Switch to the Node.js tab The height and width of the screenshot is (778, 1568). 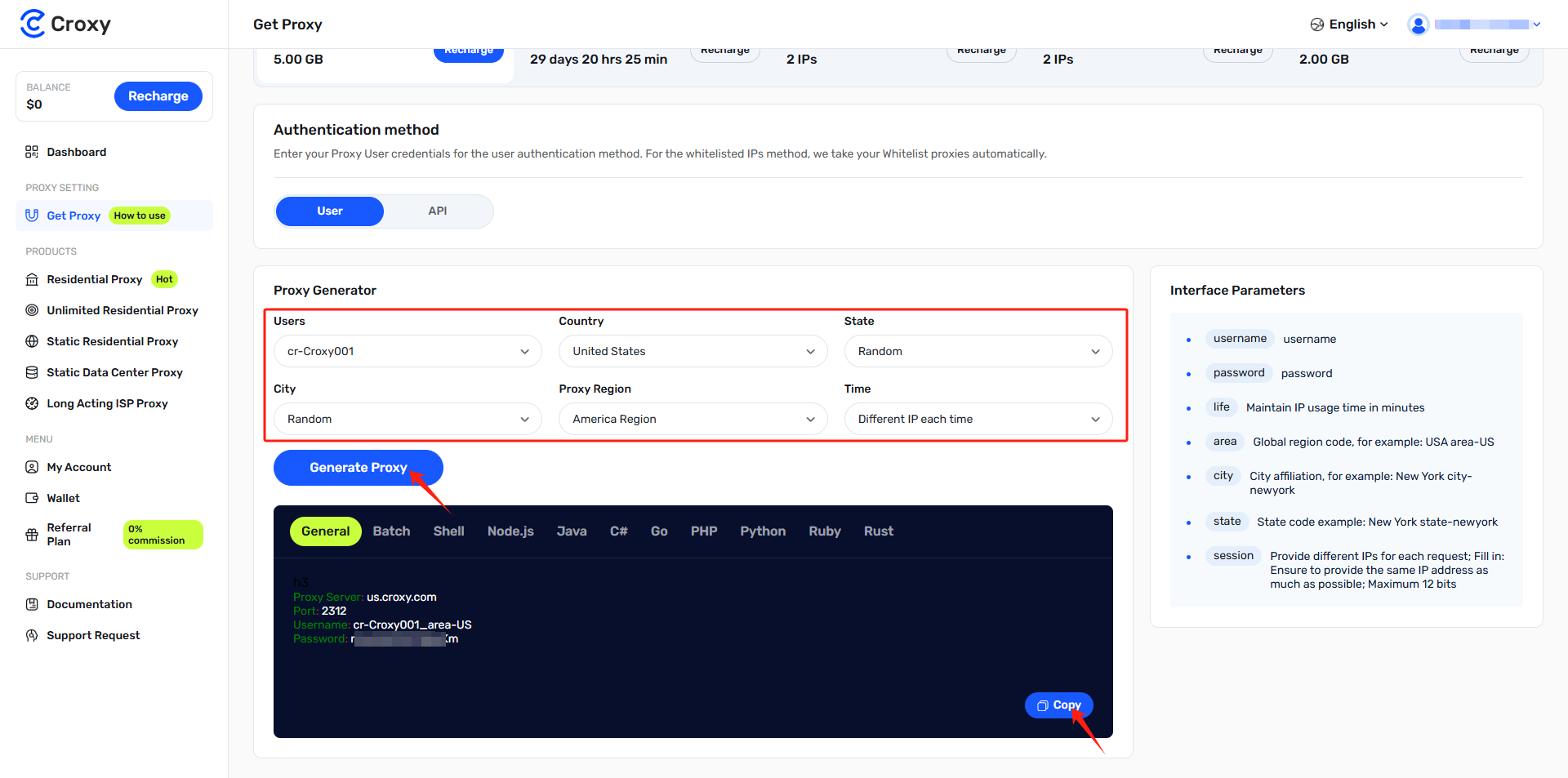point(510,531)
